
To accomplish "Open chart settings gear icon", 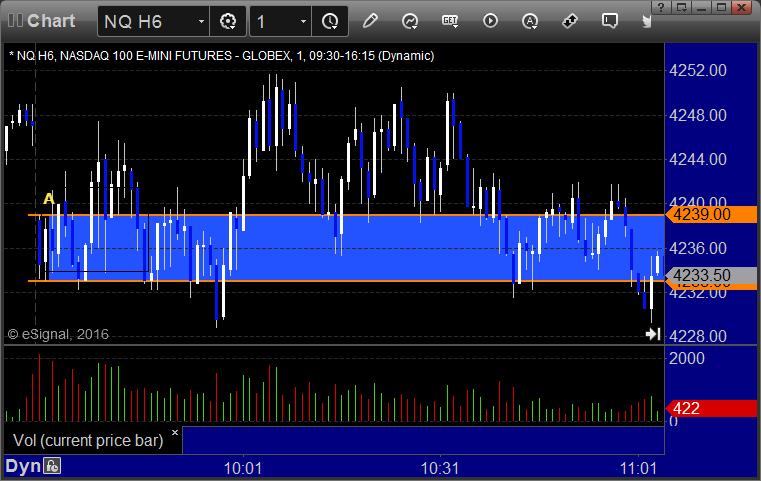I will pyautogui.click(x=228, y=21).
